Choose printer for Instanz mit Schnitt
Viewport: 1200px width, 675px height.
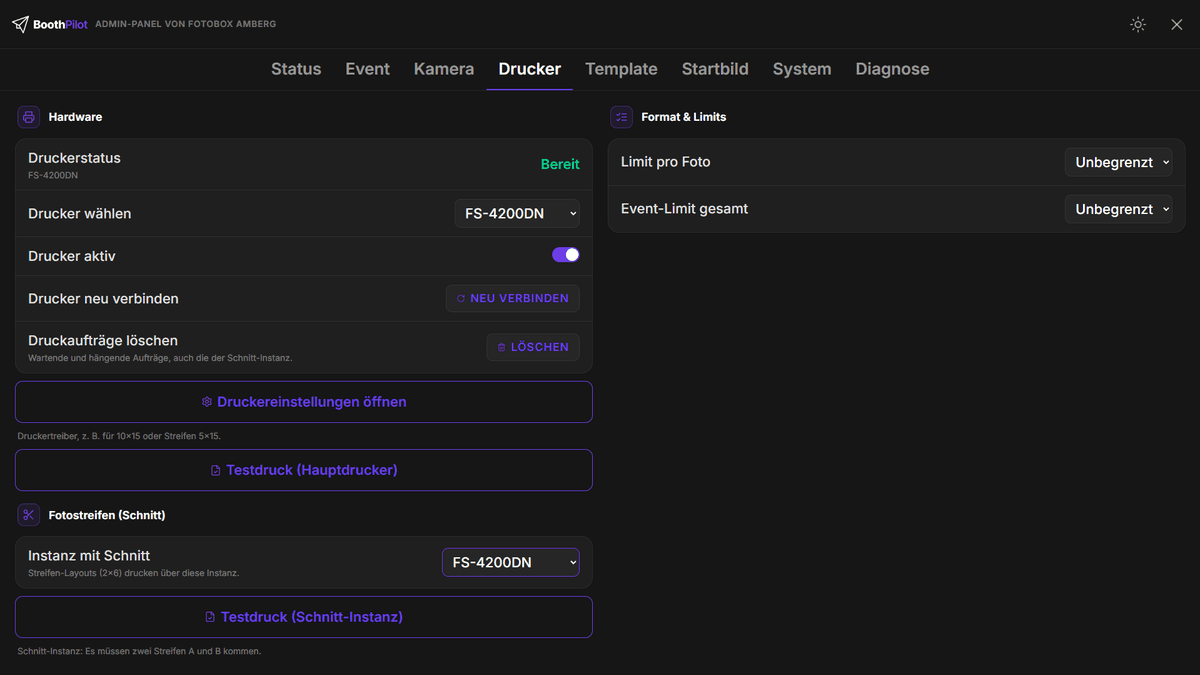coord(511,562)
